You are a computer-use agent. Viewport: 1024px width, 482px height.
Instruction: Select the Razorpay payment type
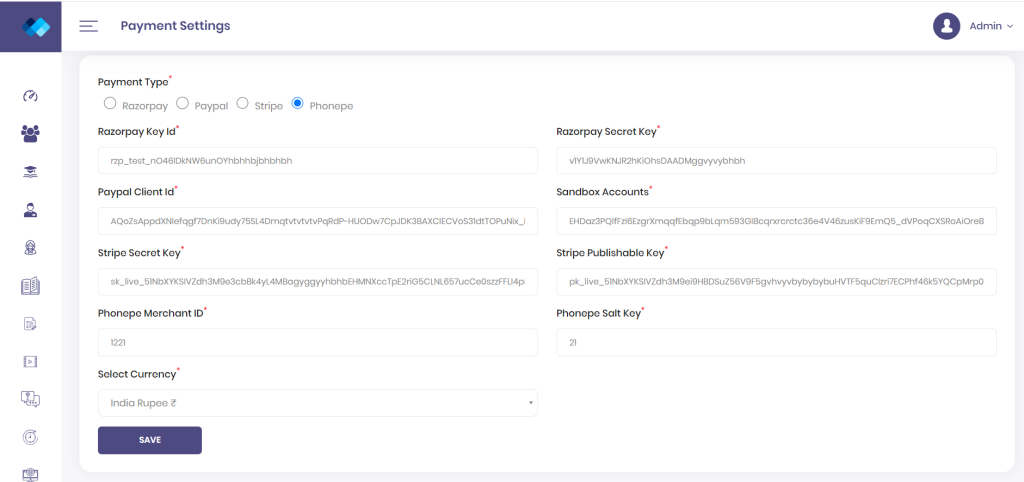point(110,103)
